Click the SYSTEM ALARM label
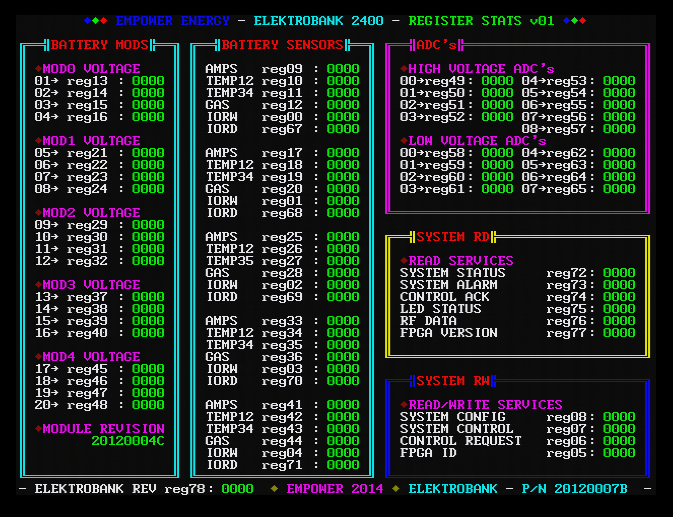This screenshot has height=517, width=673. (449, 285)
